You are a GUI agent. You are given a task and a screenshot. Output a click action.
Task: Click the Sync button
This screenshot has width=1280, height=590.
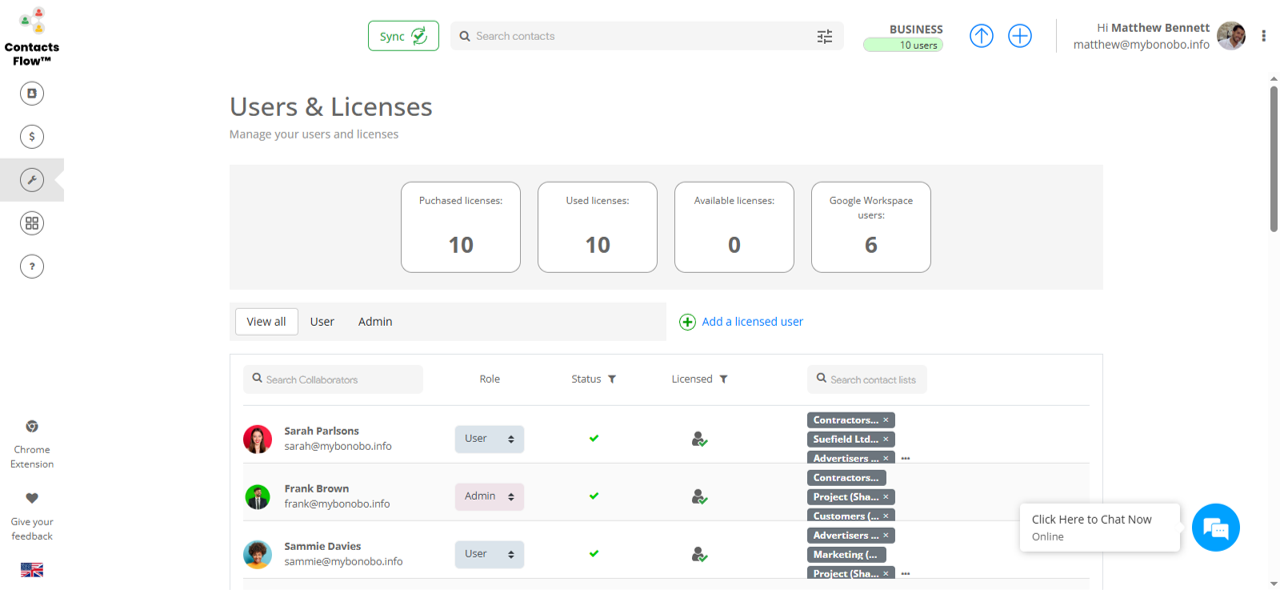point(403,36)
